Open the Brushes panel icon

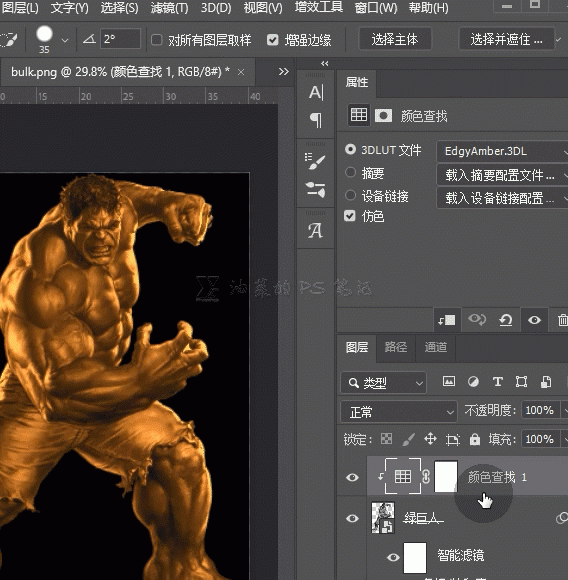[x=315, y=161]
